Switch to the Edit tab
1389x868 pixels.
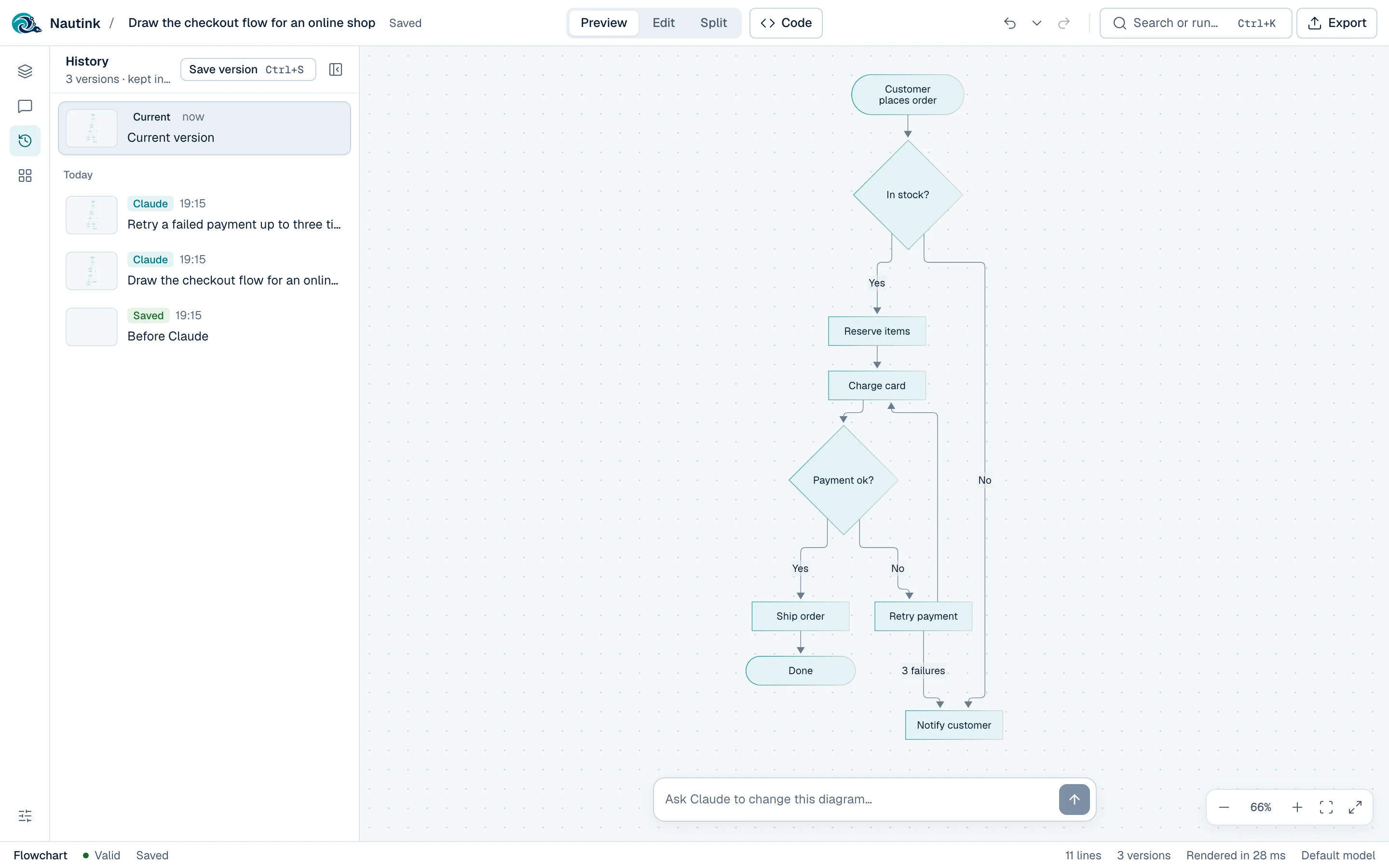click(x=664, y=23)
